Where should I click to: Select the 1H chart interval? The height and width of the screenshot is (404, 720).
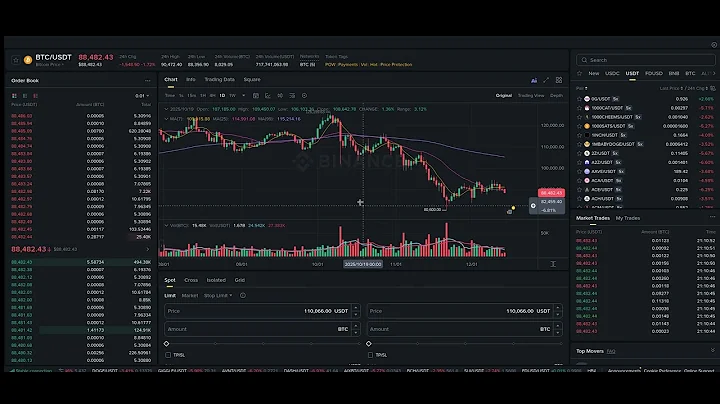202,95
